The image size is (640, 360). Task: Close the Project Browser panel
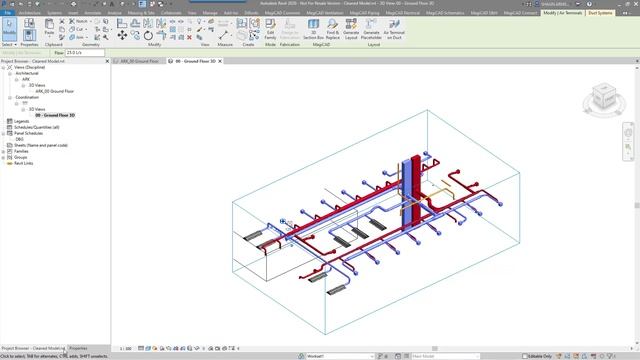click(107, 61)
